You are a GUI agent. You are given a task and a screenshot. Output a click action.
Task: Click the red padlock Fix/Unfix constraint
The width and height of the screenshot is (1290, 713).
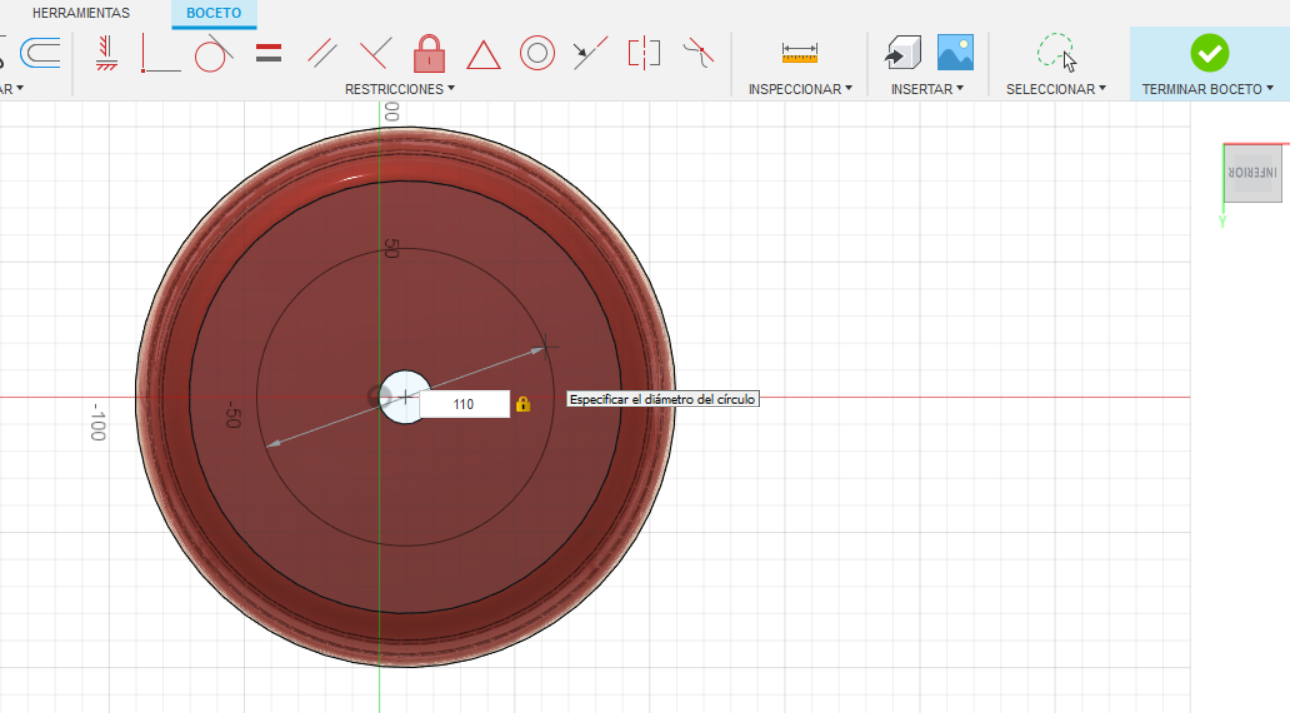[x=429, y=53]
